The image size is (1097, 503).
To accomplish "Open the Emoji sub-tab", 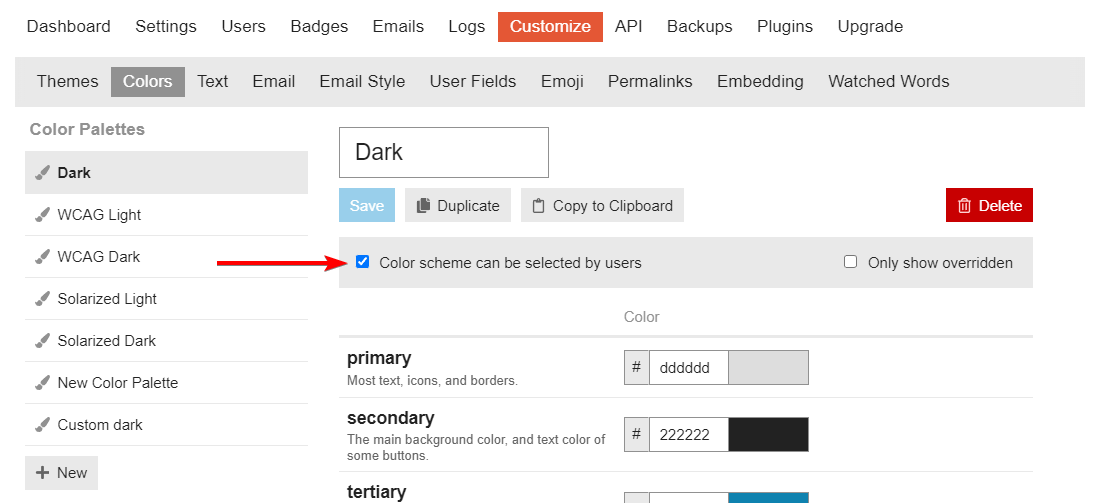I will point(562,82).
